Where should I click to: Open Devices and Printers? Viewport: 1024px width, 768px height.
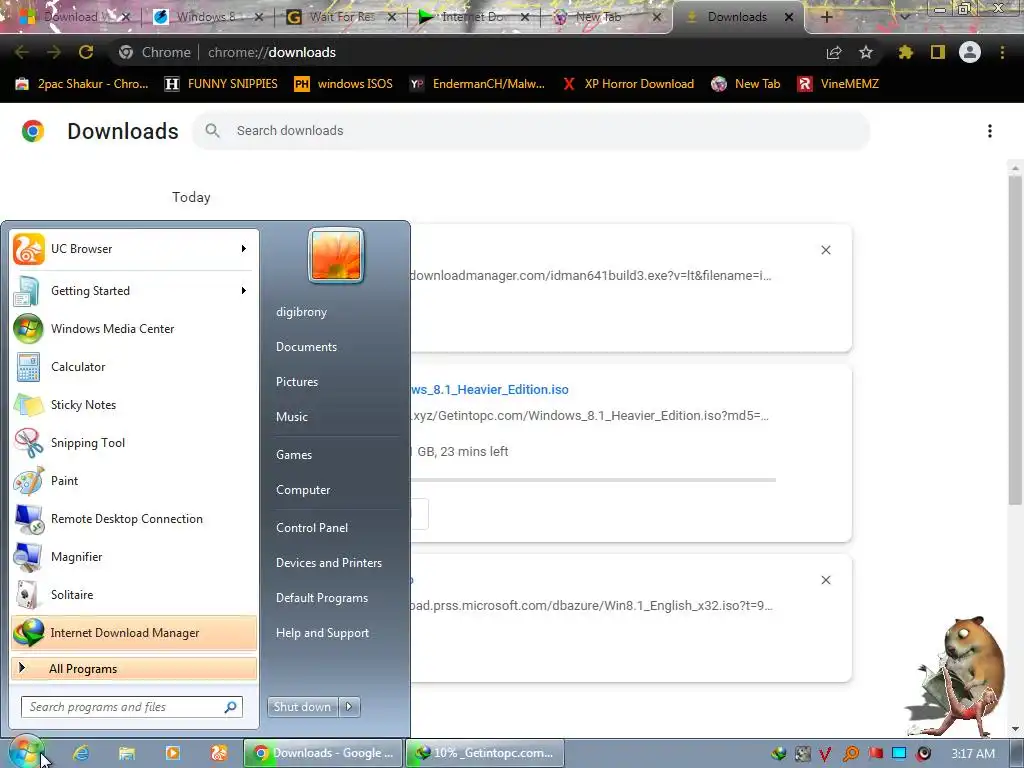pos(328,563)
